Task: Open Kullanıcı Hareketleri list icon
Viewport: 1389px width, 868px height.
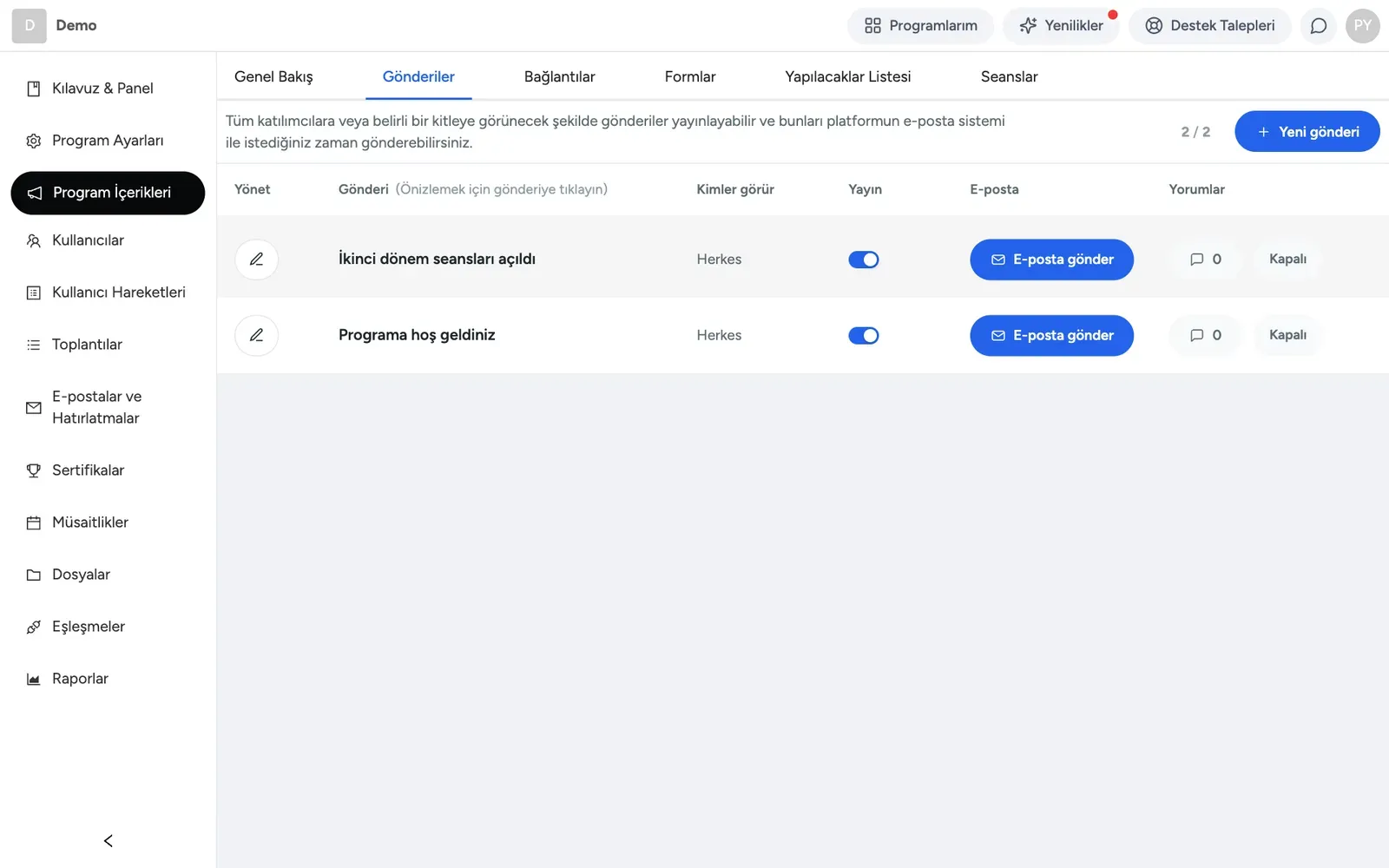Action: 34,293
